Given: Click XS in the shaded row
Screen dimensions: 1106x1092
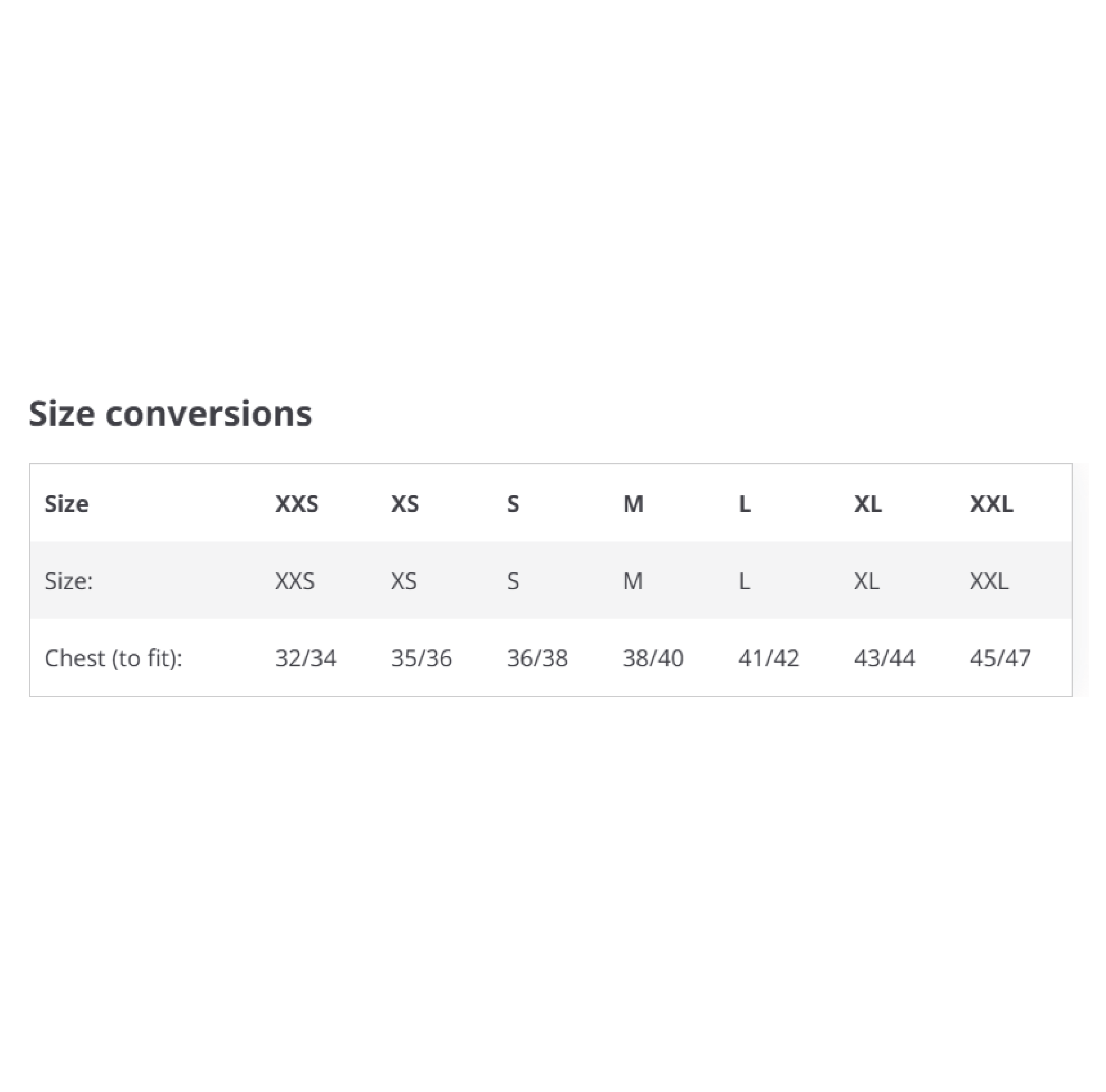Looking at the screenshot, I should [403, 581].
